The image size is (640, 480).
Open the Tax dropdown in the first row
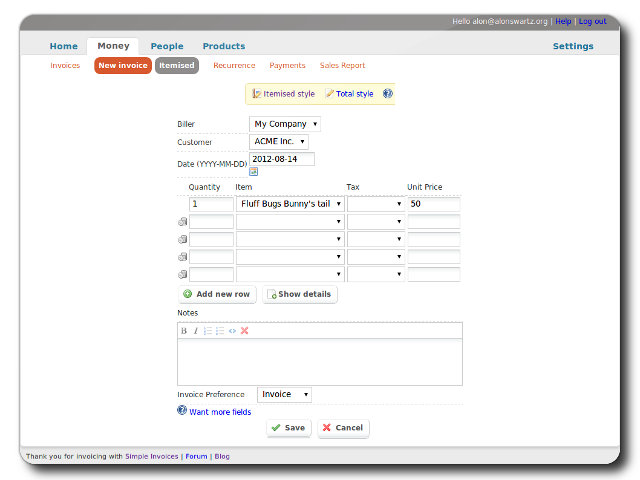pyautogui.click(x=376, y=204)
